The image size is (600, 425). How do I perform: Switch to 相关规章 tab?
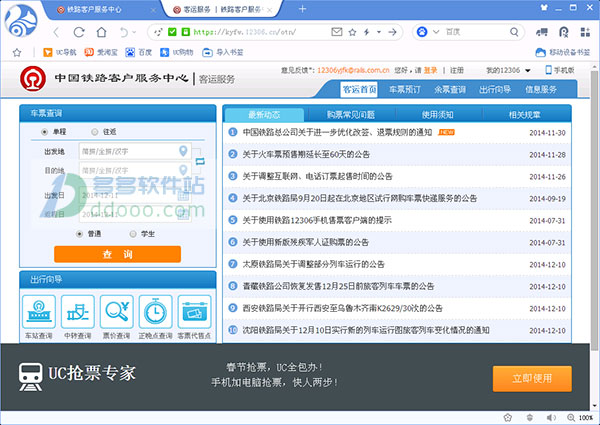(525, 114)
